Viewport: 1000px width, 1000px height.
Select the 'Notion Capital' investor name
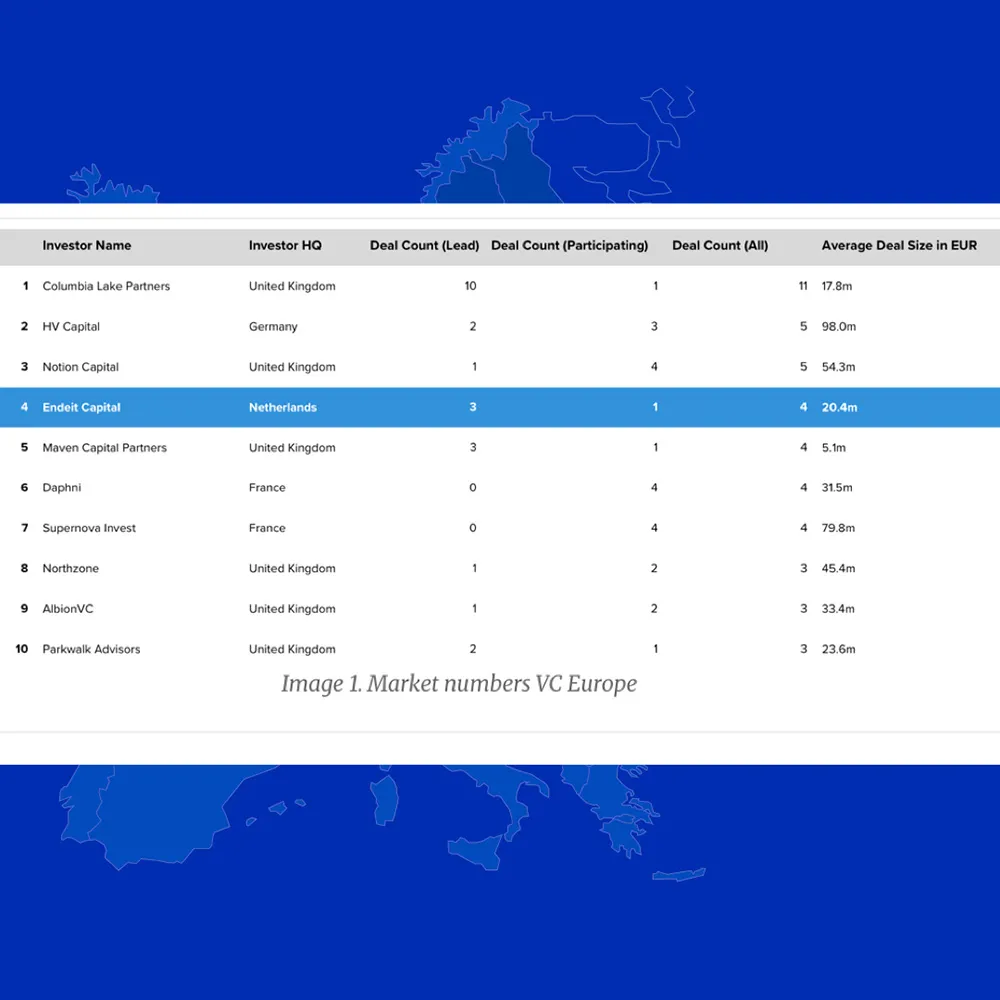[81, 367]
